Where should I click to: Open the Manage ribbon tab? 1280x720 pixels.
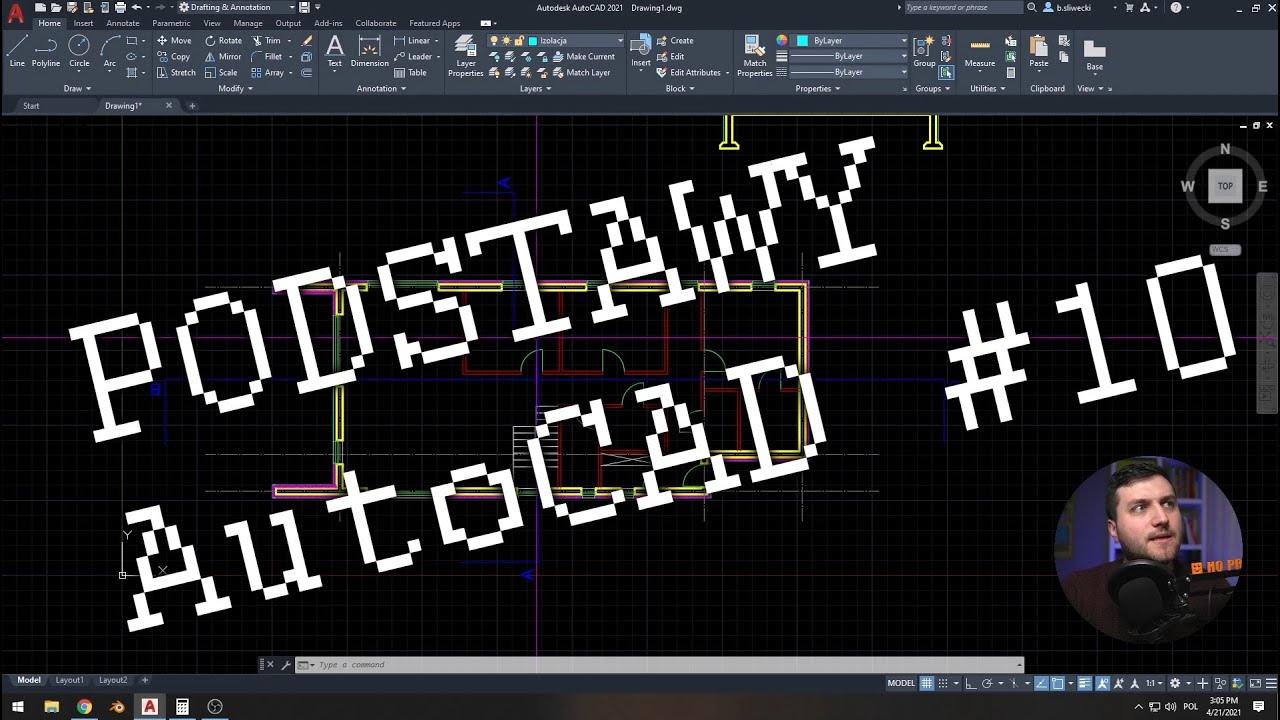[248, 23]
